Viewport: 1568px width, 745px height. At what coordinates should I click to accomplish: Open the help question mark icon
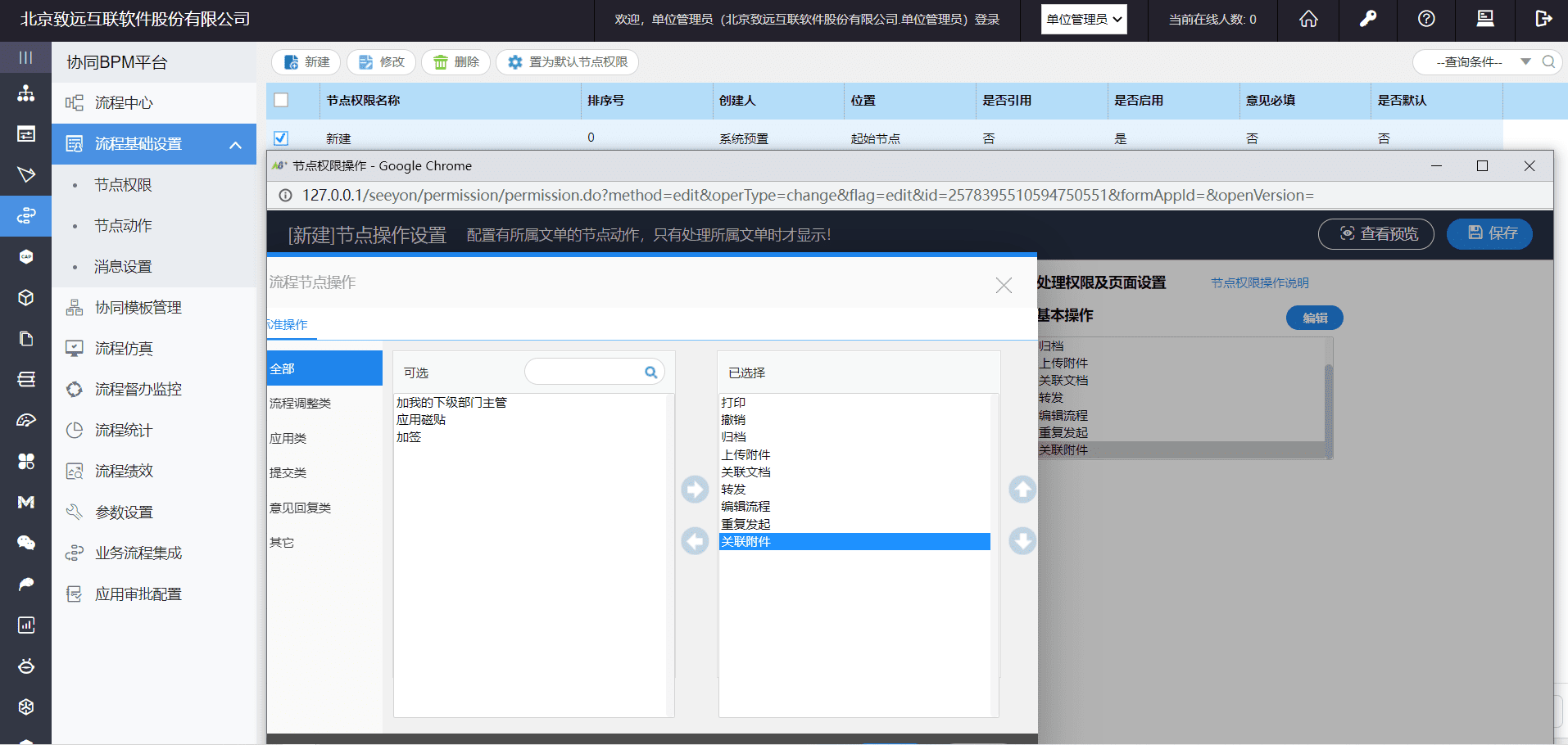coord(1426,19)
